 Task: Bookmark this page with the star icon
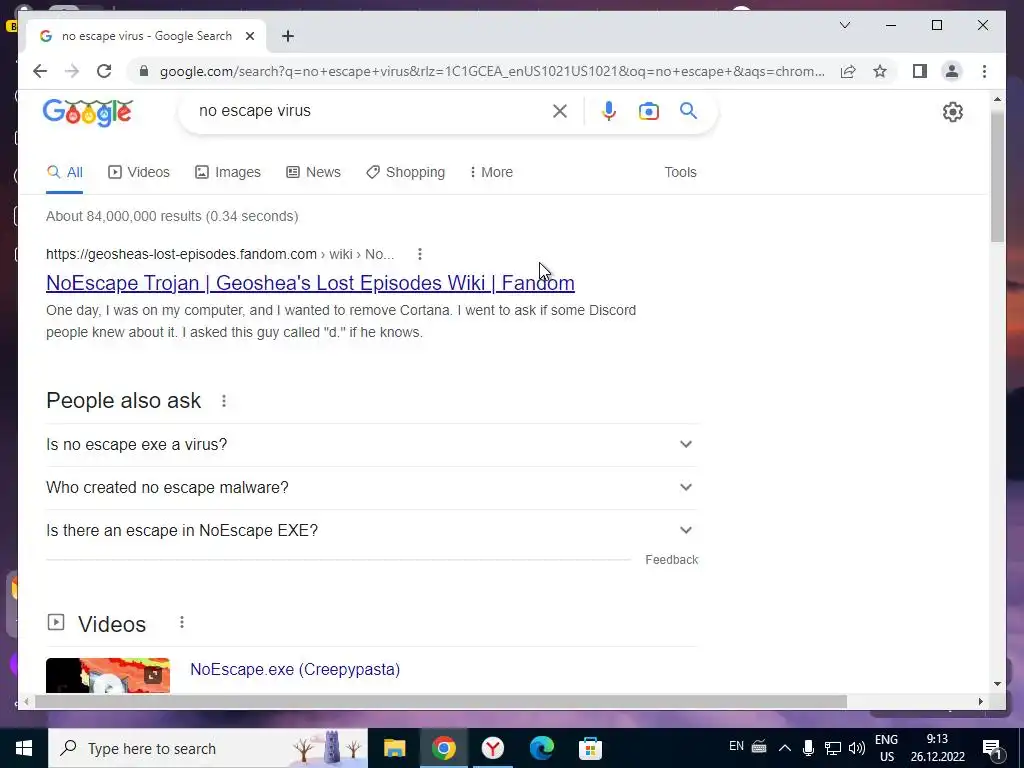coord(880,71)
